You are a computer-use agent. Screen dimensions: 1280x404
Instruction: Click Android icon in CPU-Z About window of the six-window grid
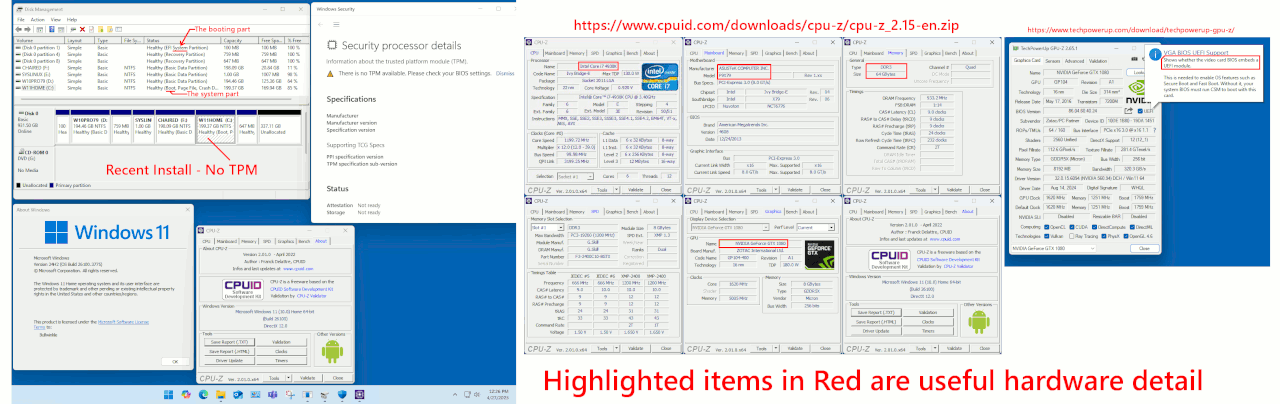pyautogui.click(x=979, y=321)
